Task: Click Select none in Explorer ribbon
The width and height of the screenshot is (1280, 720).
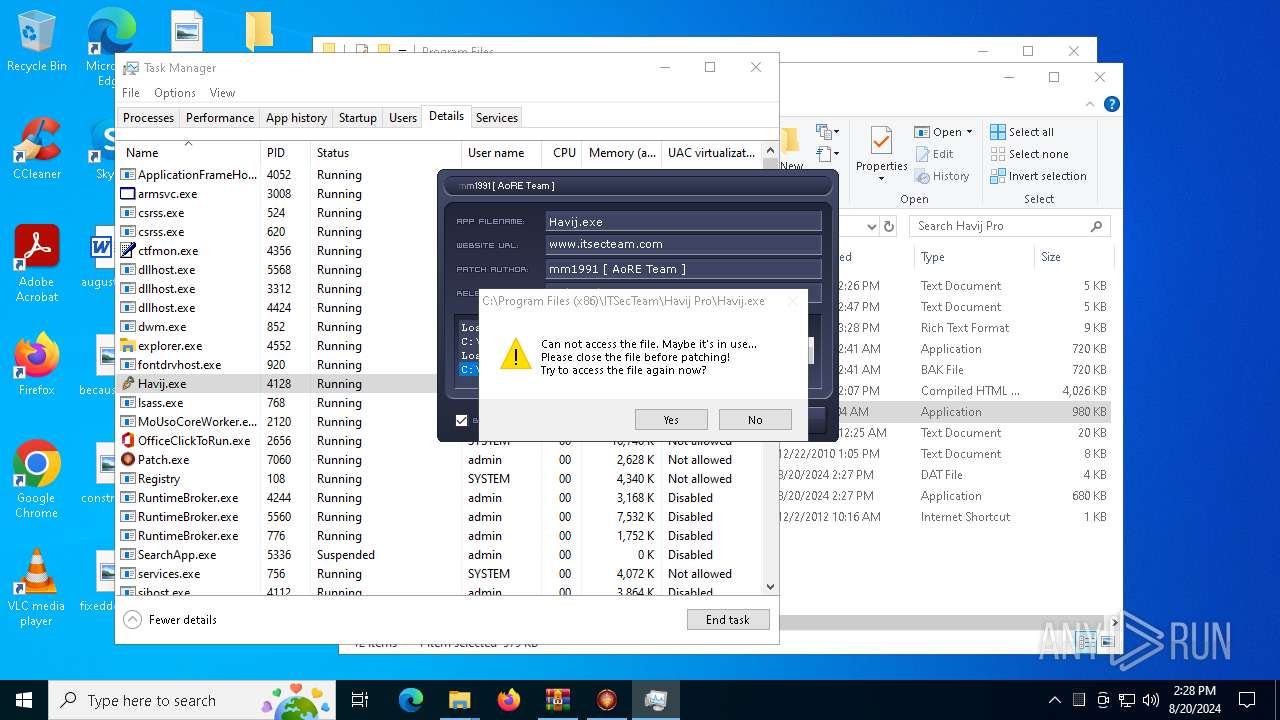Action: [1029, 154]
